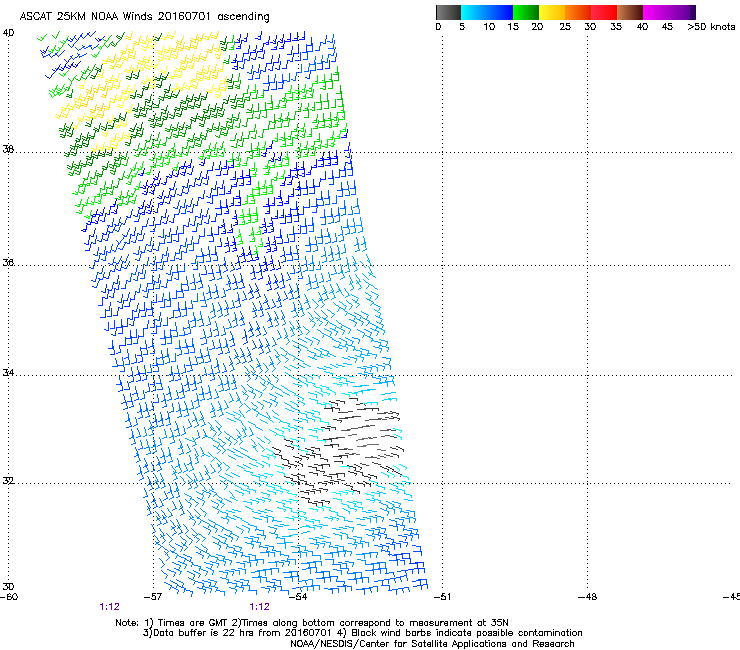Click the legend scale label '5'

pyautogui.click(x=462, y=27)
